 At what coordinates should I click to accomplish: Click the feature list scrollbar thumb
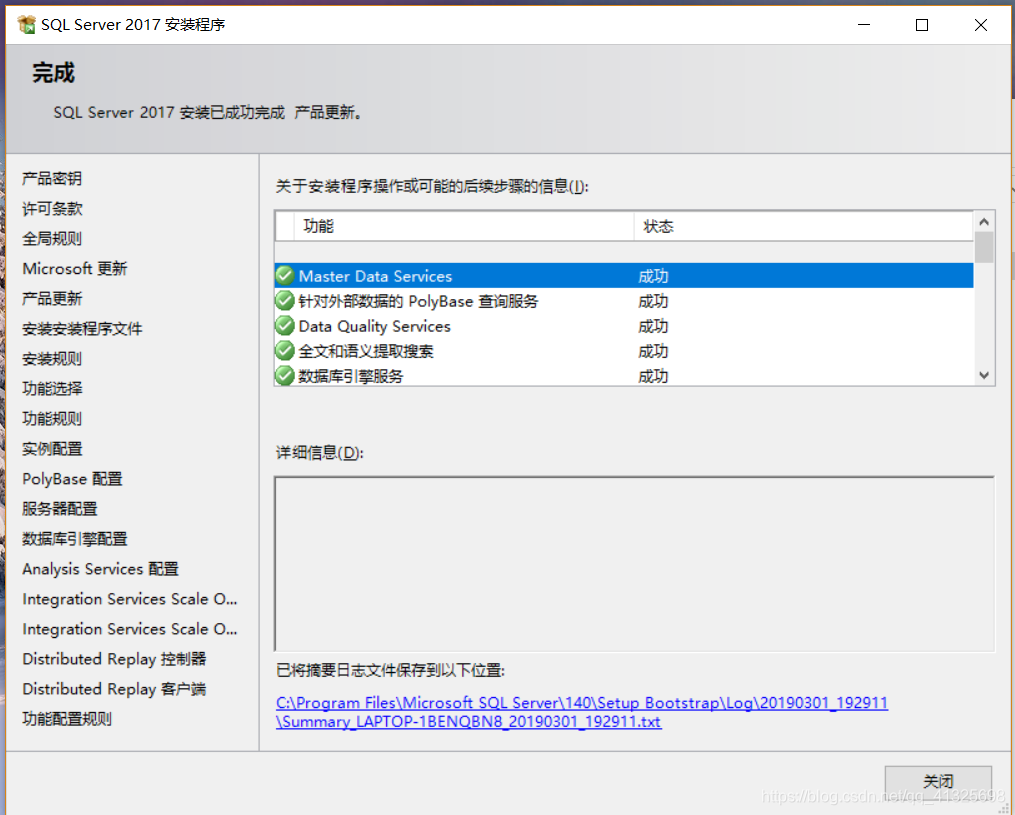point(984,247)
